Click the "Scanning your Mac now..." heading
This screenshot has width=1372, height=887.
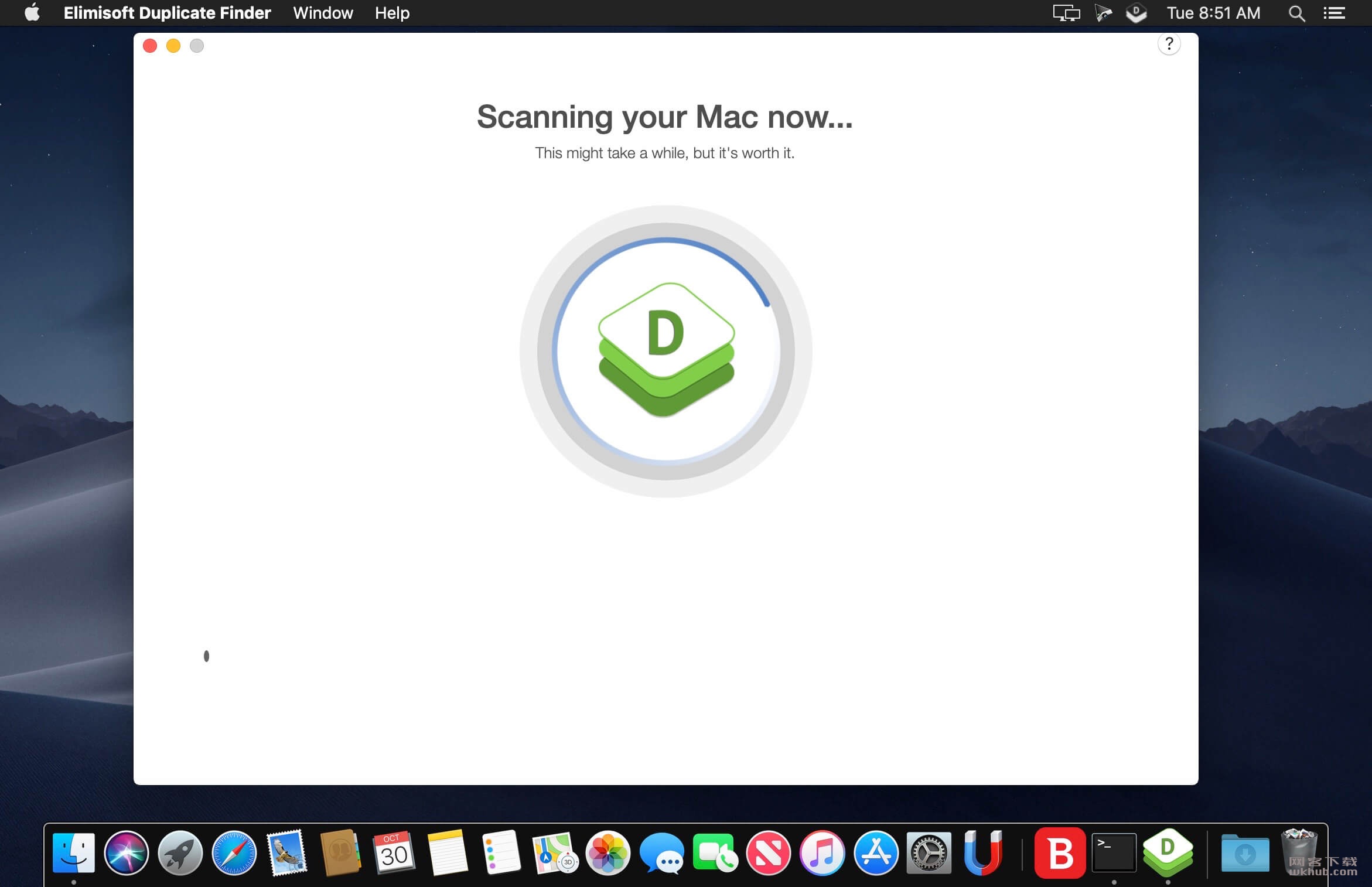[x=665, y=117]
